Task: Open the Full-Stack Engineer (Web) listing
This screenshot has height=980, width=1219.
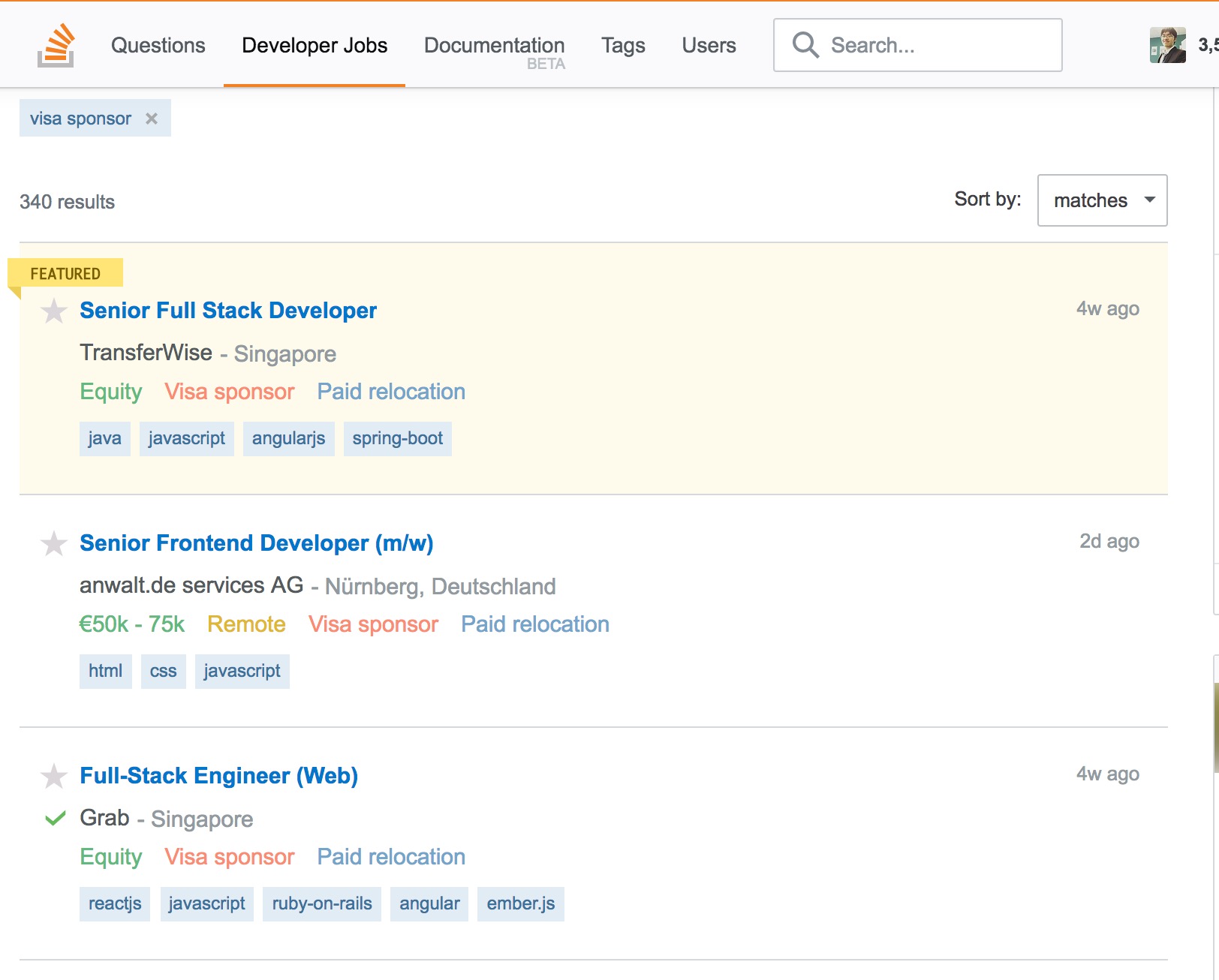Action: pyautogui.click(x=218, y=776)
